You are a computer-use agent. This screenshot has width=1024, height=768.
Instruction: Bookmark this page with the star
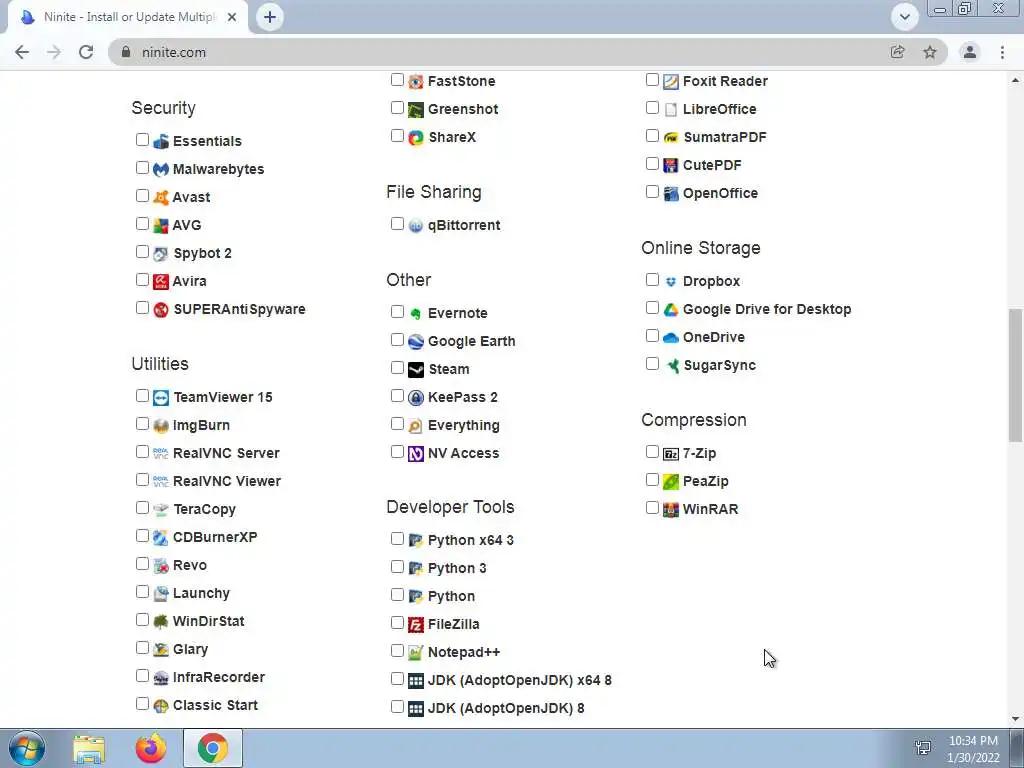pyautogui.click(x=930, y=52)
